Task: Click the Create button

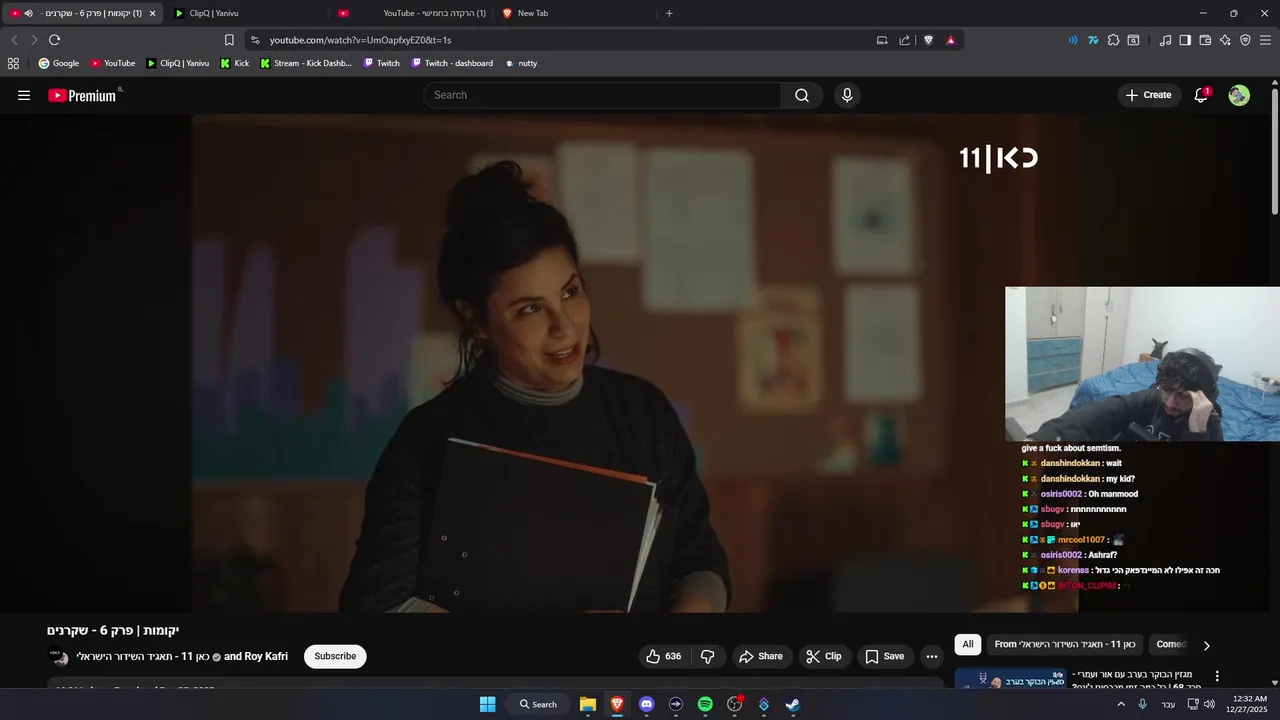Action: click(x=1148, y=95)
